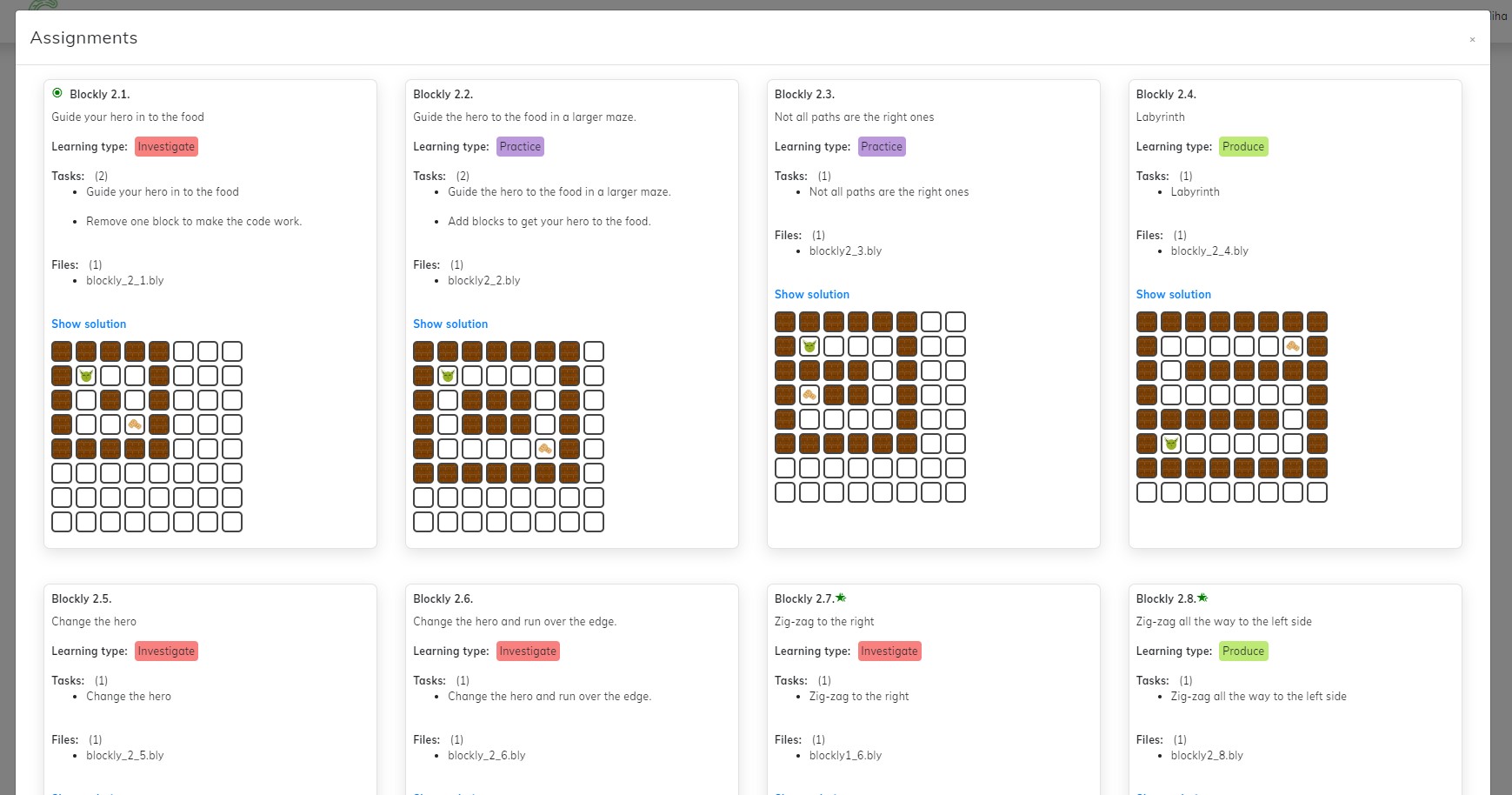Open Show solution under Blockly 2.1
This screenshot has width=1512, height=795.
pyautogui.click(x=88, y=323)
